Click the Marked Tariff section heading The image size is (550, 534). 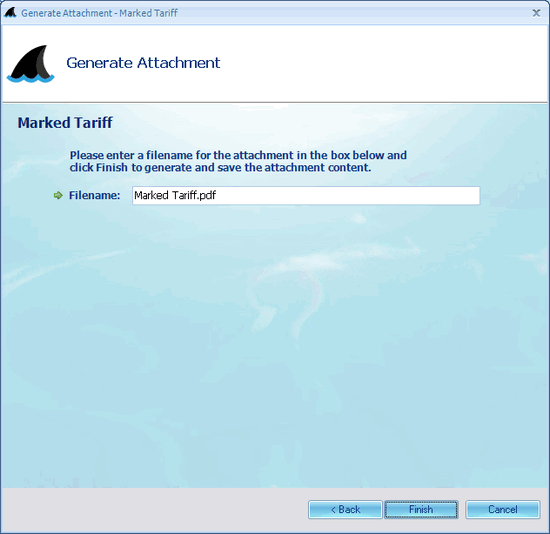click(65, 123)
